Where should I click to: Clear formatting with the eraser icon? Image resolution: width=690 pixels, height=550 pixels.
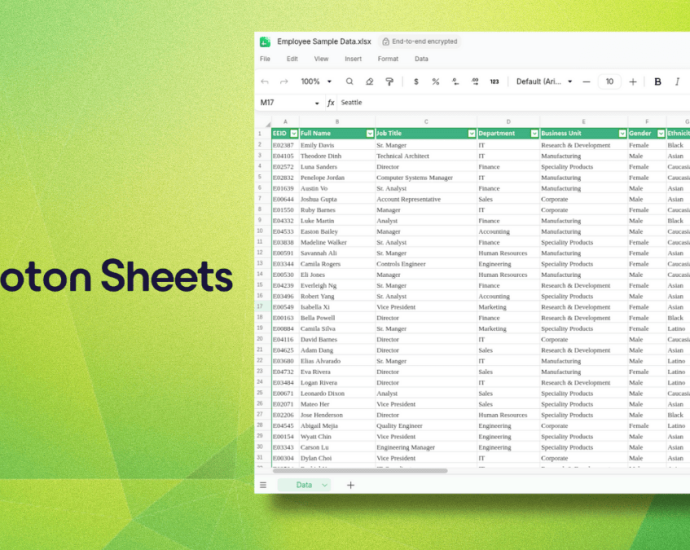pyautogui.click(x=370, y=81)
